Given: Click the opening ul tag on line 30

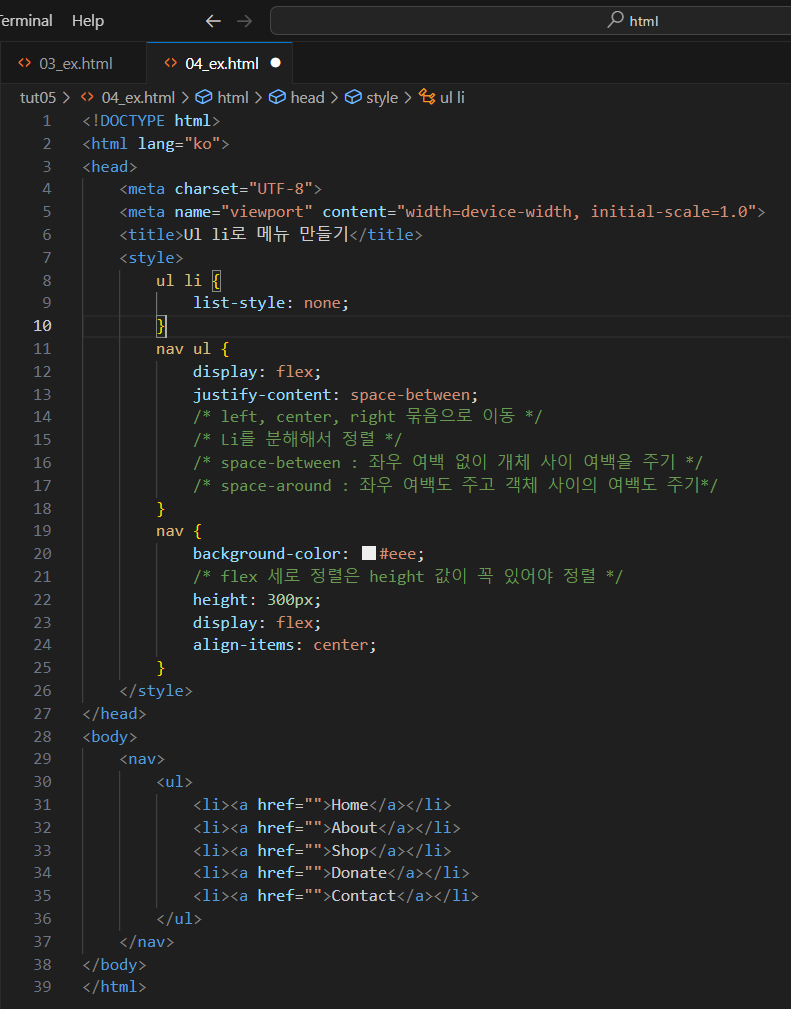Looking at the screenshot, I should coord(174,781).
